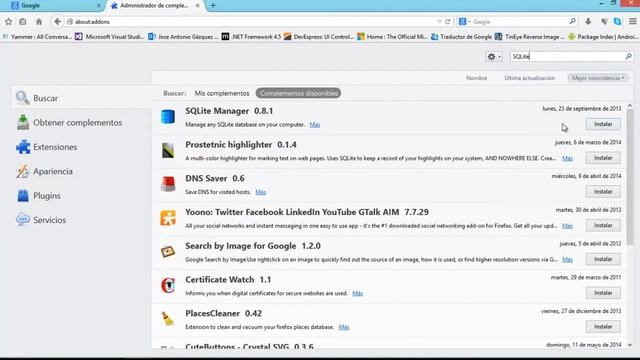Click the magnifier in the Google search box
Viewport: 640px width, 360px height.
[x=572, y=22]
